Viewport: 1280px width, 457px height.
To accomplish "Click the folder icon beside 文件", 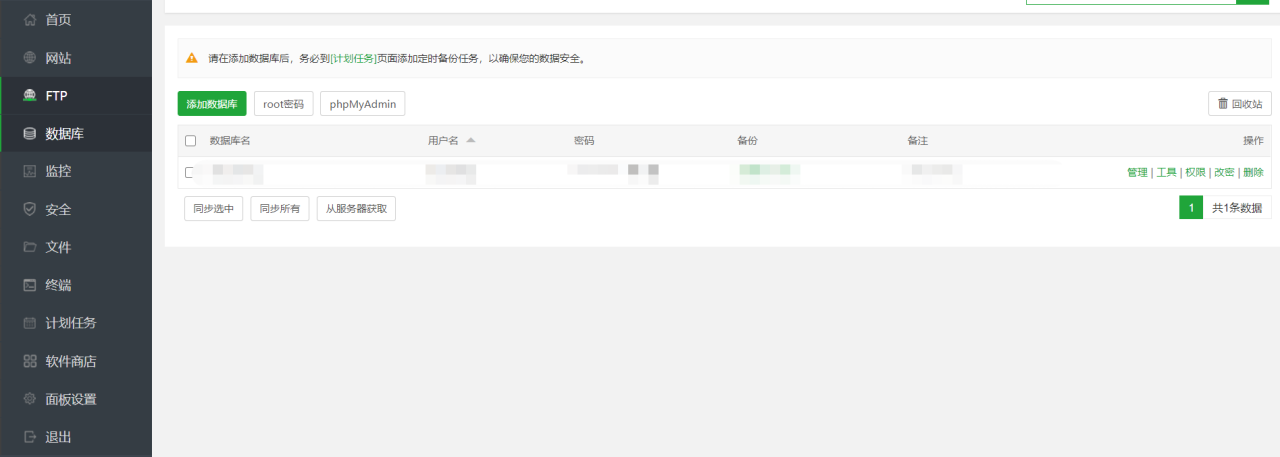I will [x=30, y=247].
